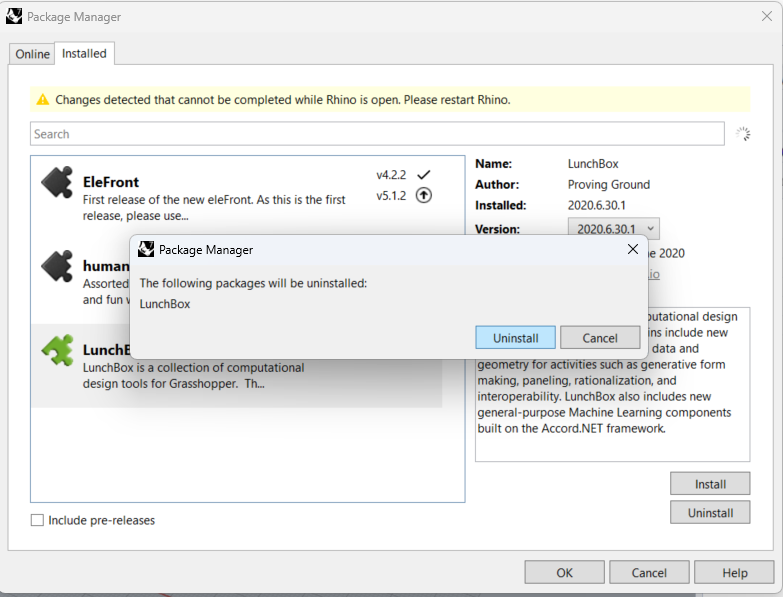This screenshot has width=783, height=597.
Task: Enable the Include pre-releases checkbox
Action: 37,520
